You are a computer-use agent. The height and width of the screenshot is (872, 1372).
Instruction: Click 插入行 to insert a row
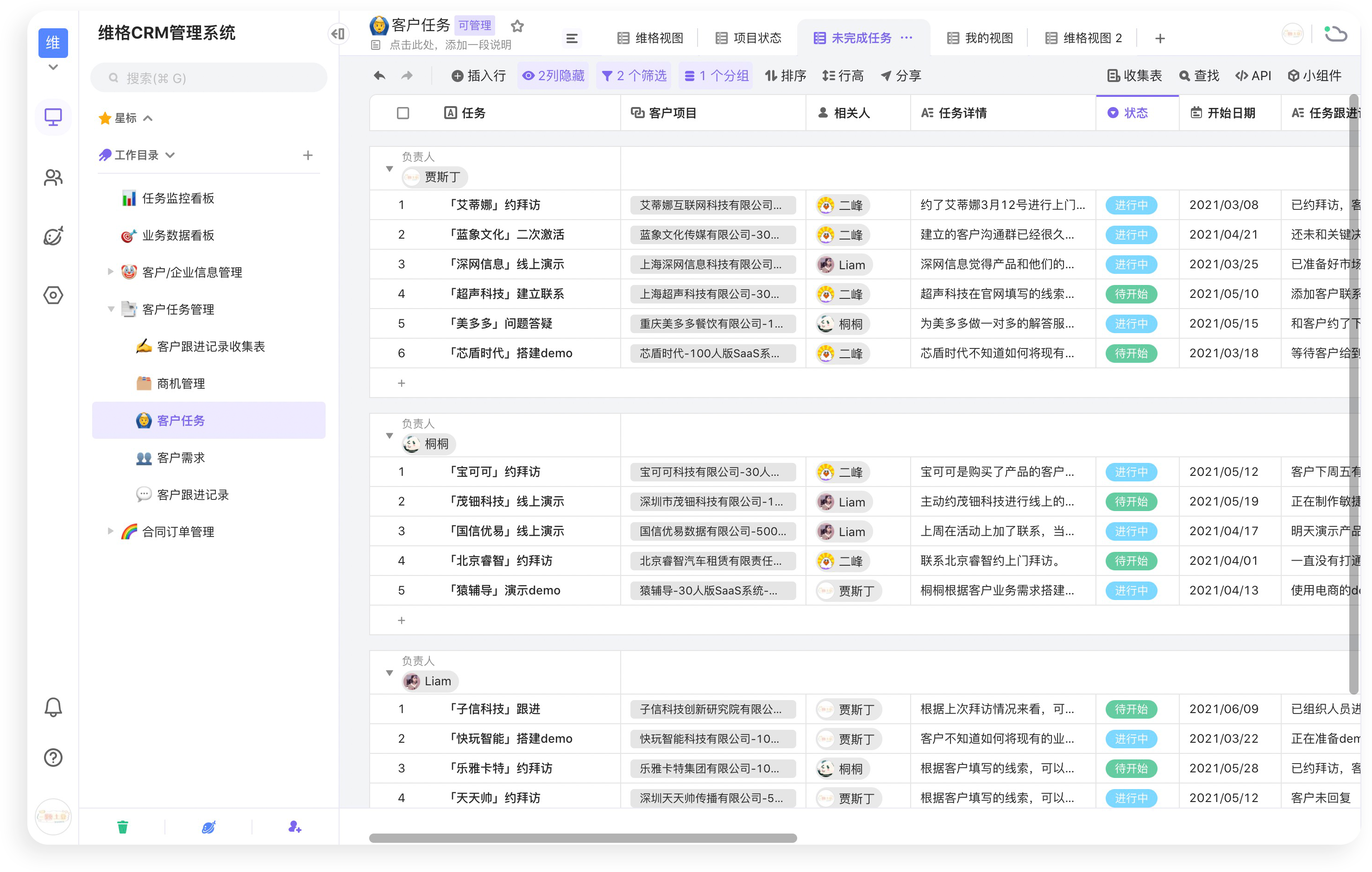[x=479, y=75]
